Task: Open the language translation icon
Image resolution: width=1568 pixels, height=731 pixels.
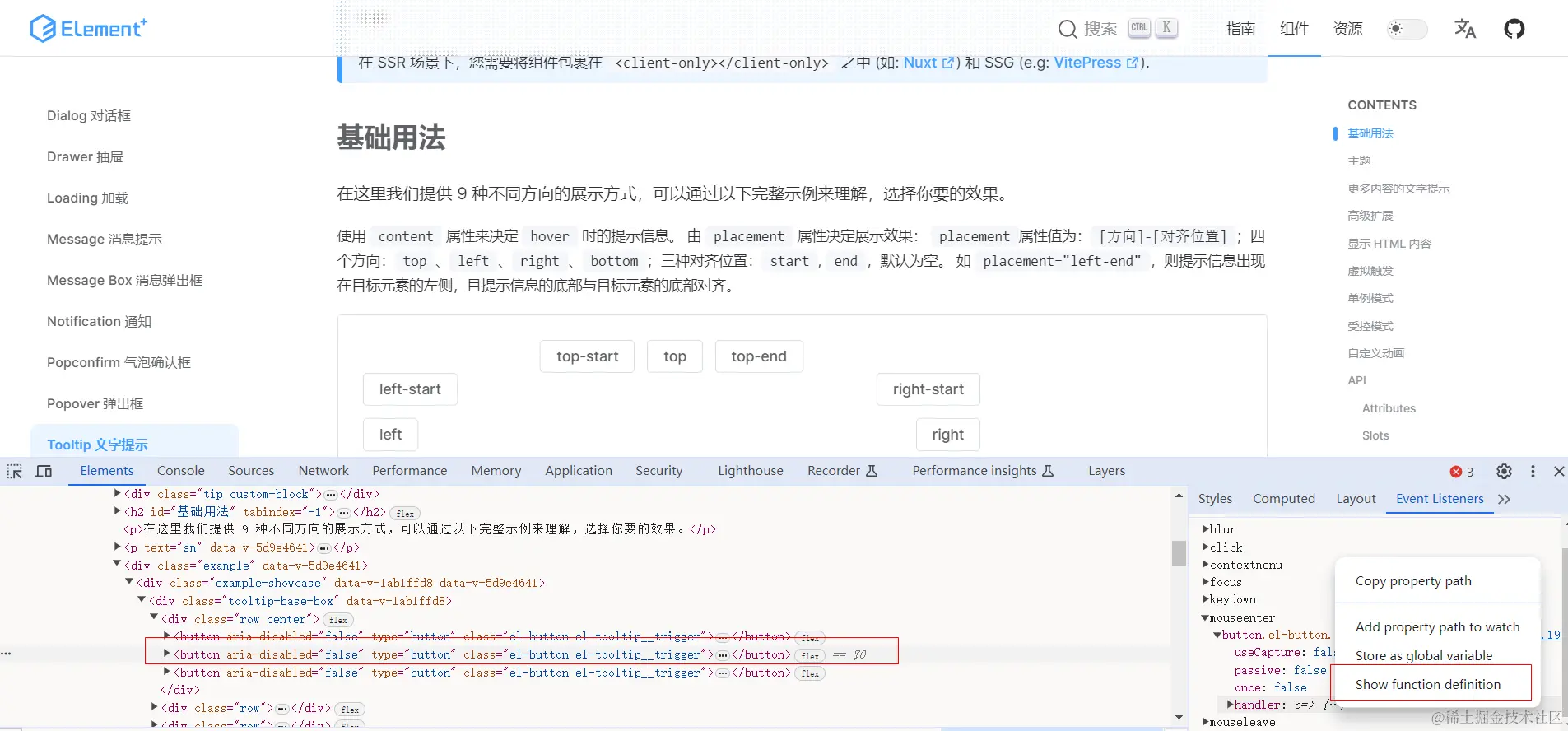Action: coord(1465,29)
